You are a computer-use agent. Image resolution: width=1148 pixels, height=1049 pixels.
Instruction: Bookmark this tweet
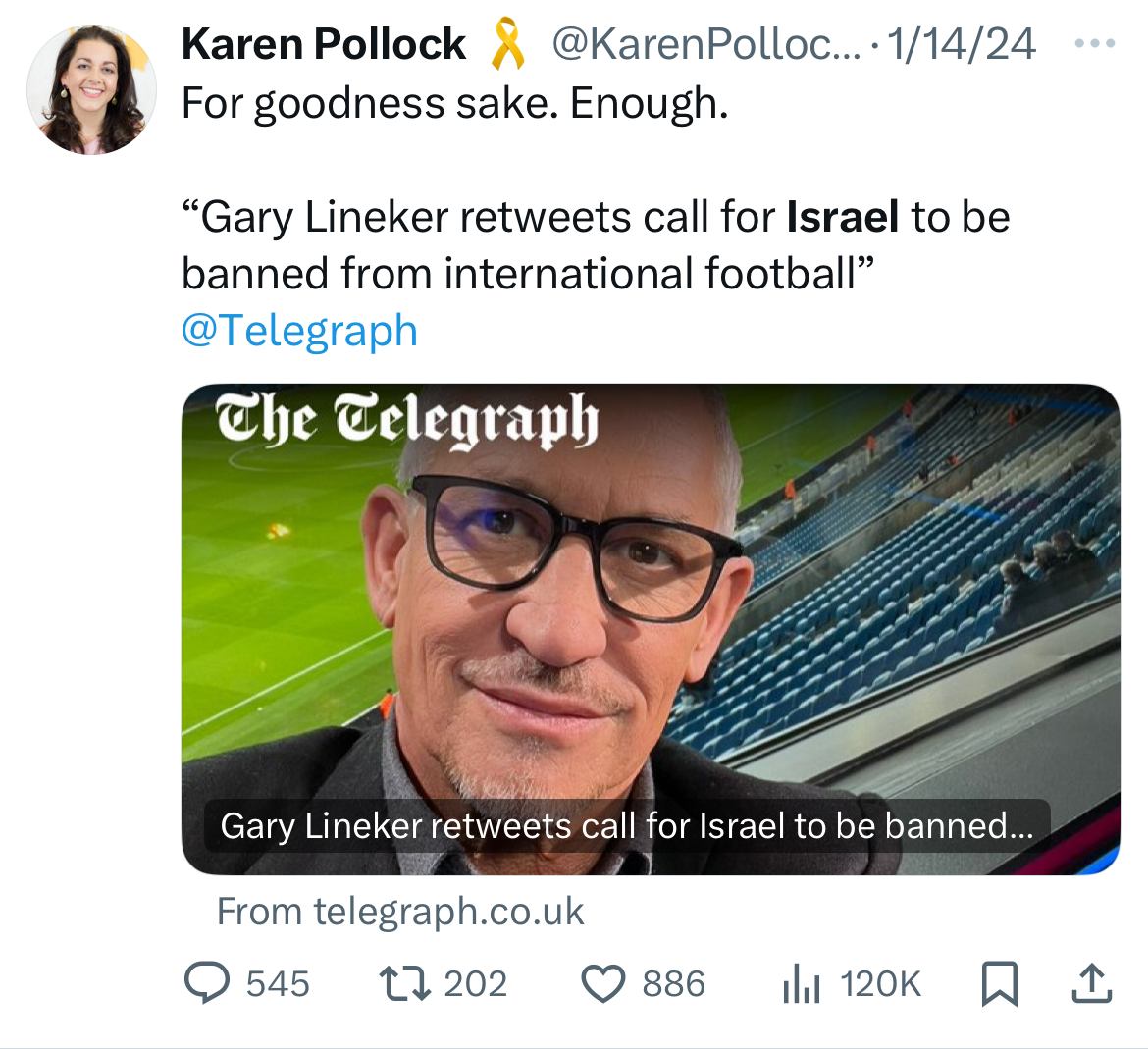(x=1000, y=984)
